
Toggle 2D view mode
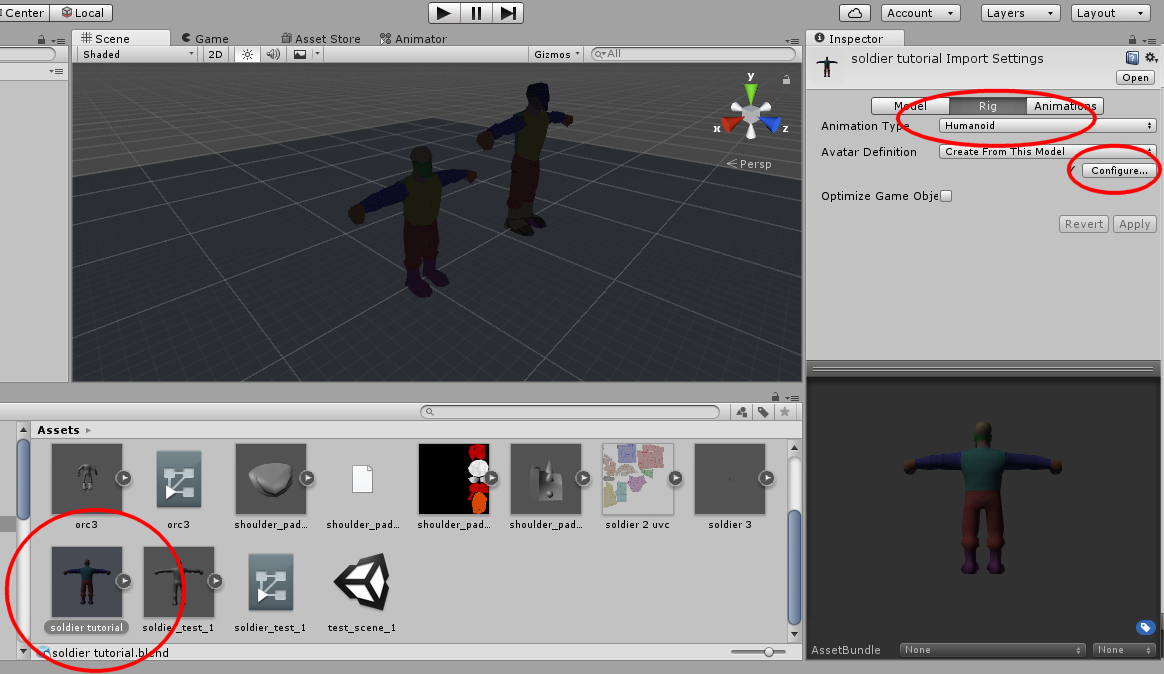tap(215, 54)
